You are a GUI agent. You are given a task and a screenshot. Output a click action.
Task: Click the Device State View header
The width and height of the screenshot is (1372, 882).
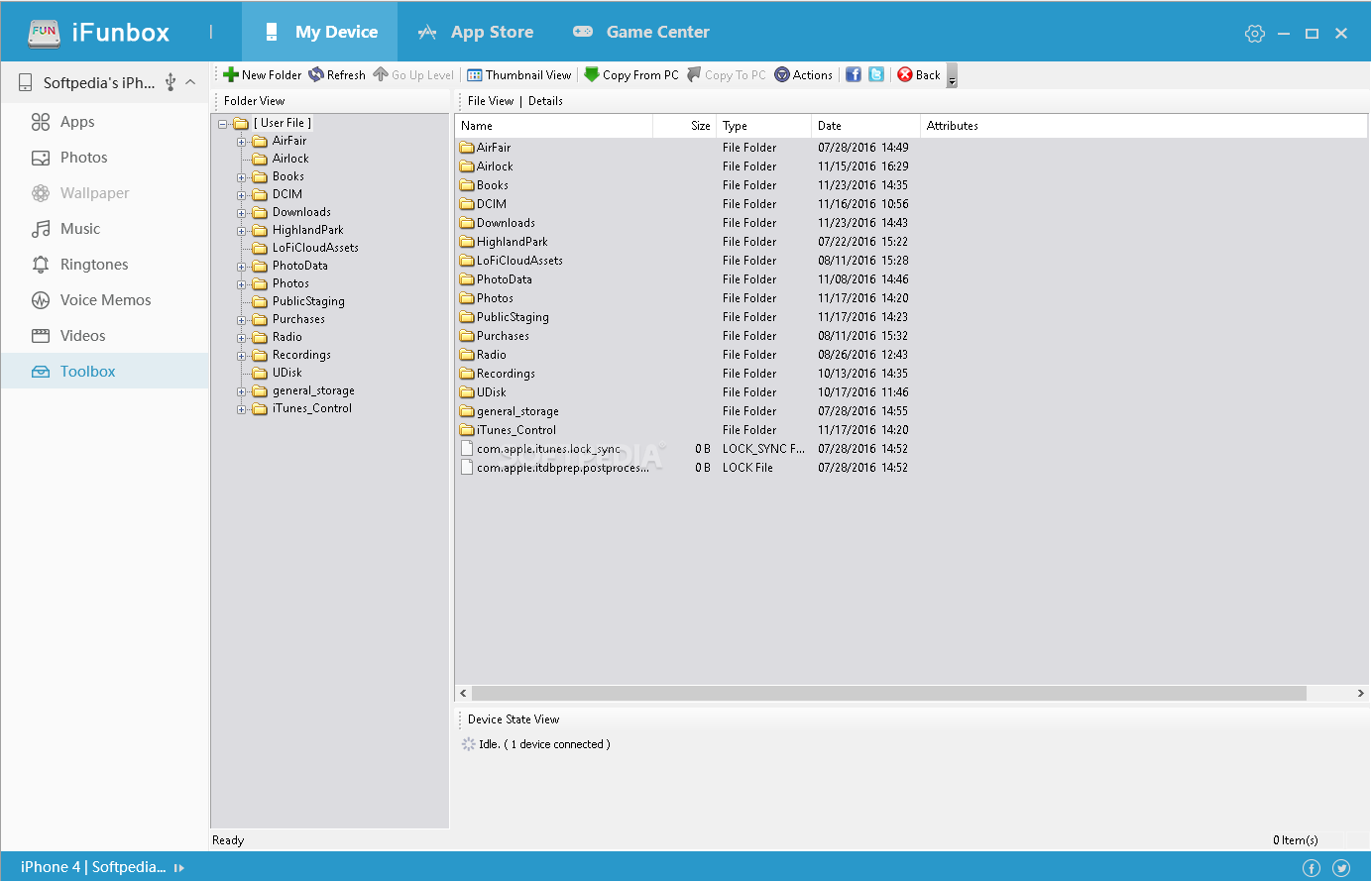point(514,719)
